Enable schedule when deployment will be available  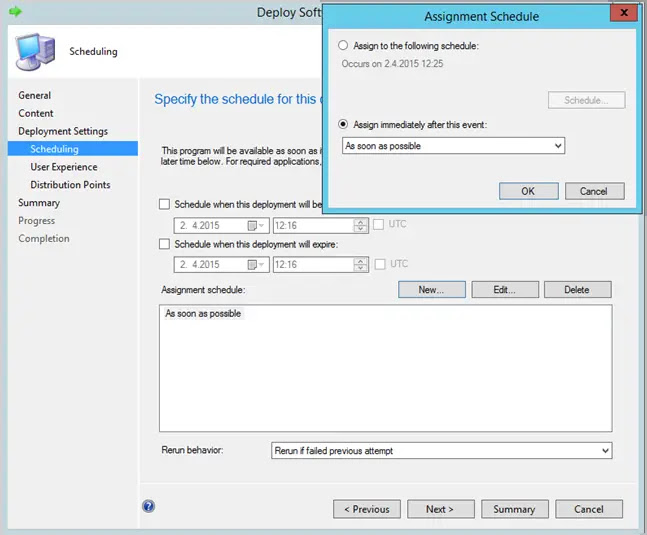tap(164, 204)
